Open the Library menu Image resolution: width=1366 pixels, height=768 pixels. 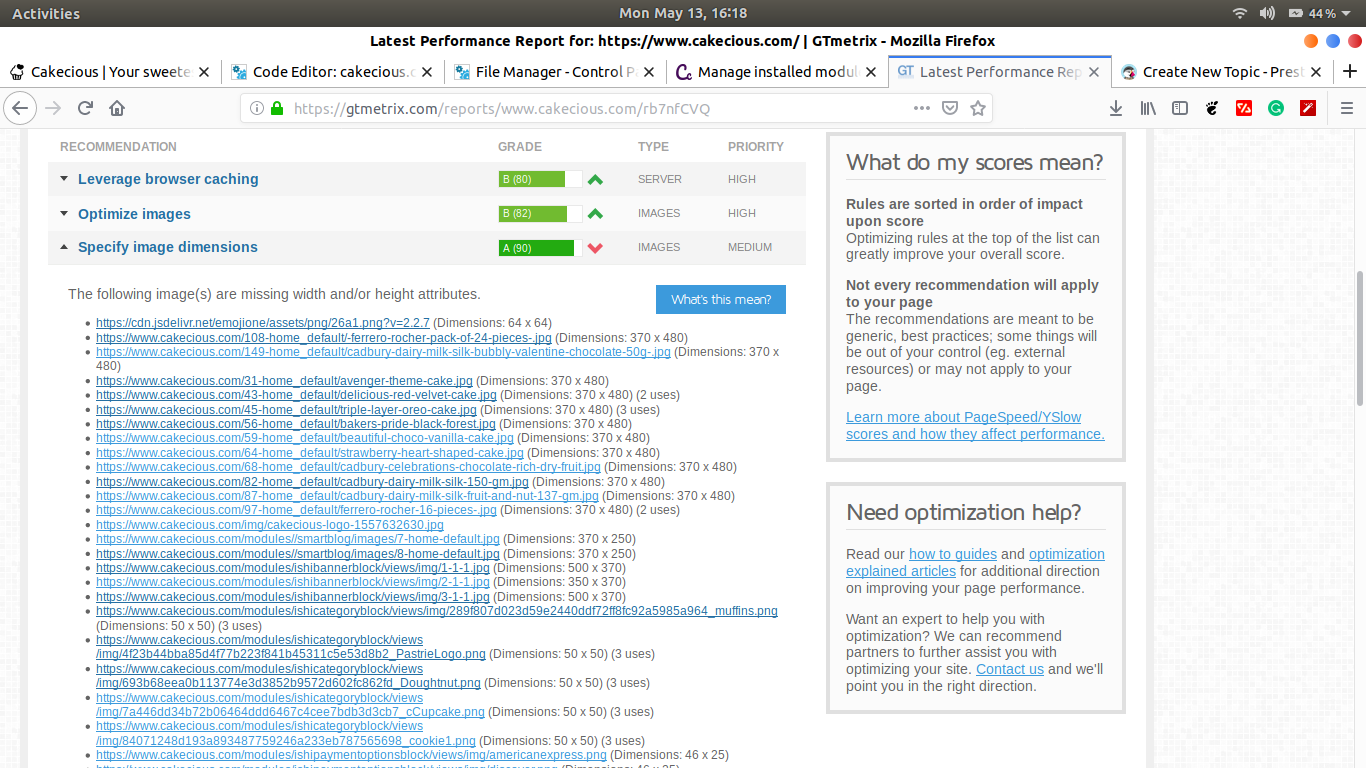(x=1148, y=108)
